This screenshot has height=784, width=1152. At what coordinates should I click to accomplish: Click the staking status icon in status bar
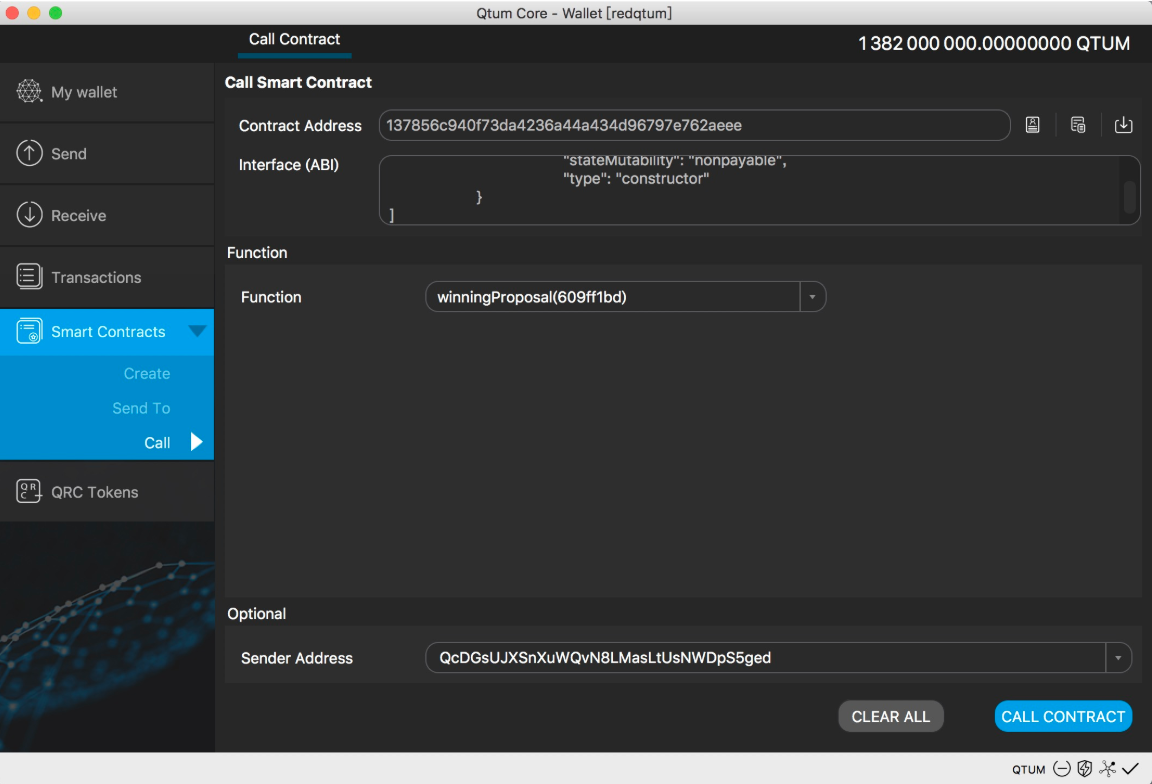point(1084,769)
